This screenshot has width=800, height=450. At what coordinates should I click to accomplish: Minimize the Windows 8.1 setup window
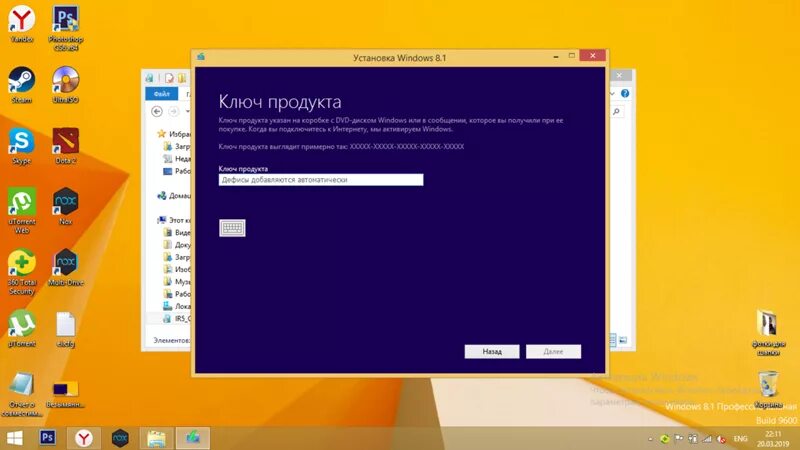pos(556,56)
